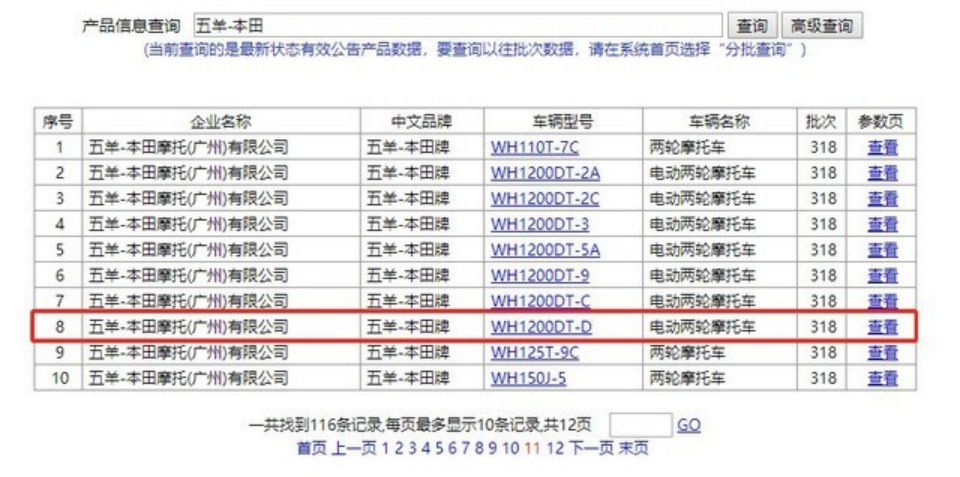View parameters 查看 for WH150J-5 row
The width and height of the screenshot is (960, 477).
click(x=882, y=378)
